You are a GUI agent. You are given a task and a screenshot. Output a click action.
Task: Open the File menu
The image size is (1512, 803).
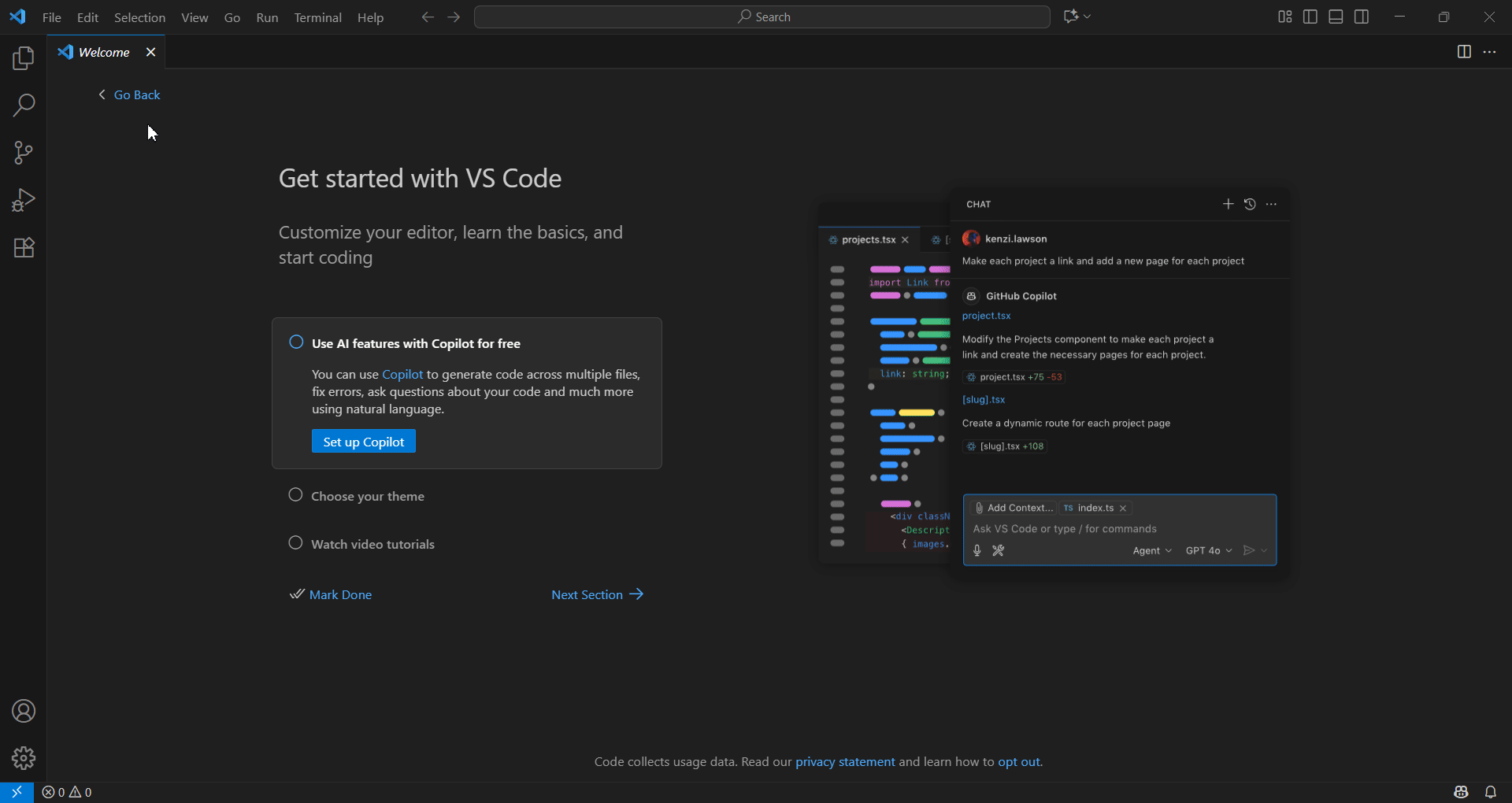pyautogui.click(x=52, y=17)
